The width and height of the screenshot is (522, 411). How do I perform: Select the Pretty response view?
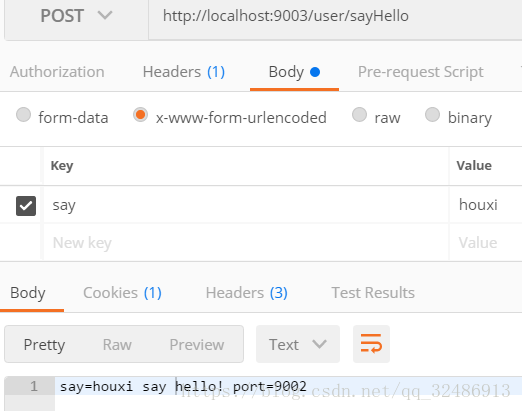(44, 345)
